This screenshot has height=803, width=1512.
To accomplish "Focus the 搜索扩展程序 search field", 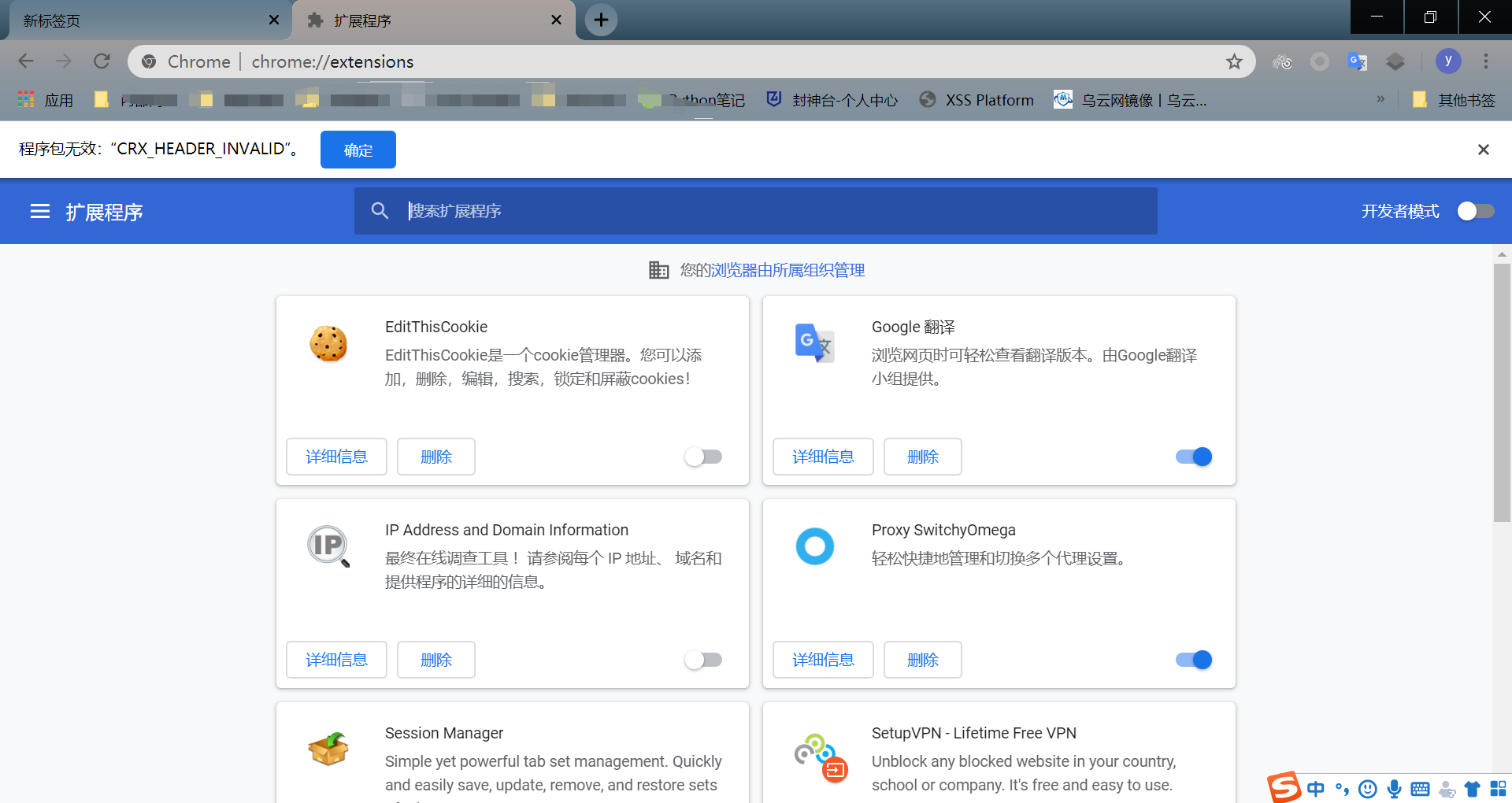I will (756, 211).
